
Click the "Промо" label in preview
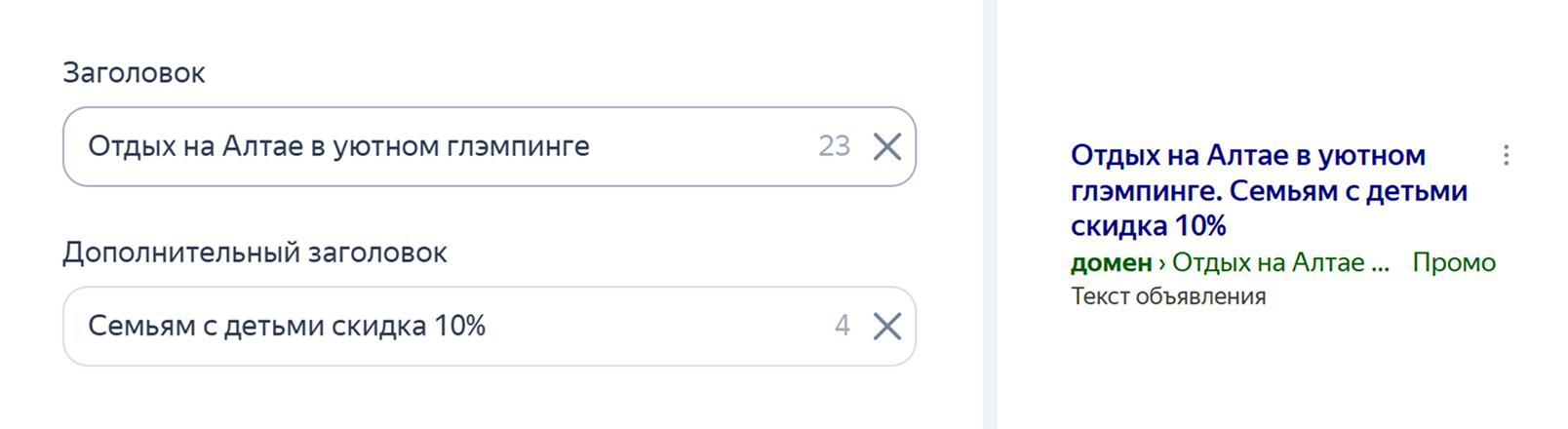[x=1453, y=262]
